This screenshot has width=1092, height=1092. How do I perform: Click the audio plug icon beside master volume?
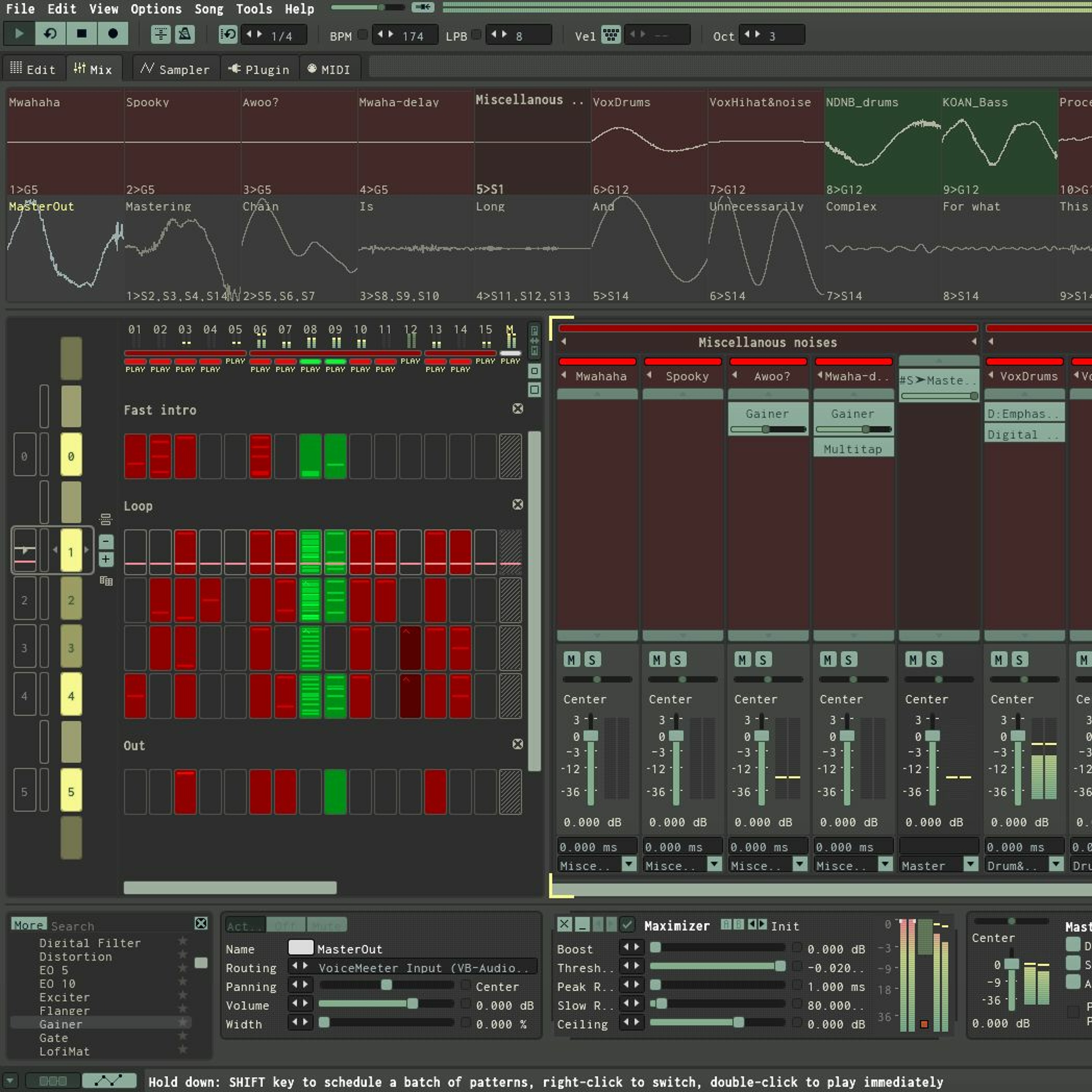(422, 7)
